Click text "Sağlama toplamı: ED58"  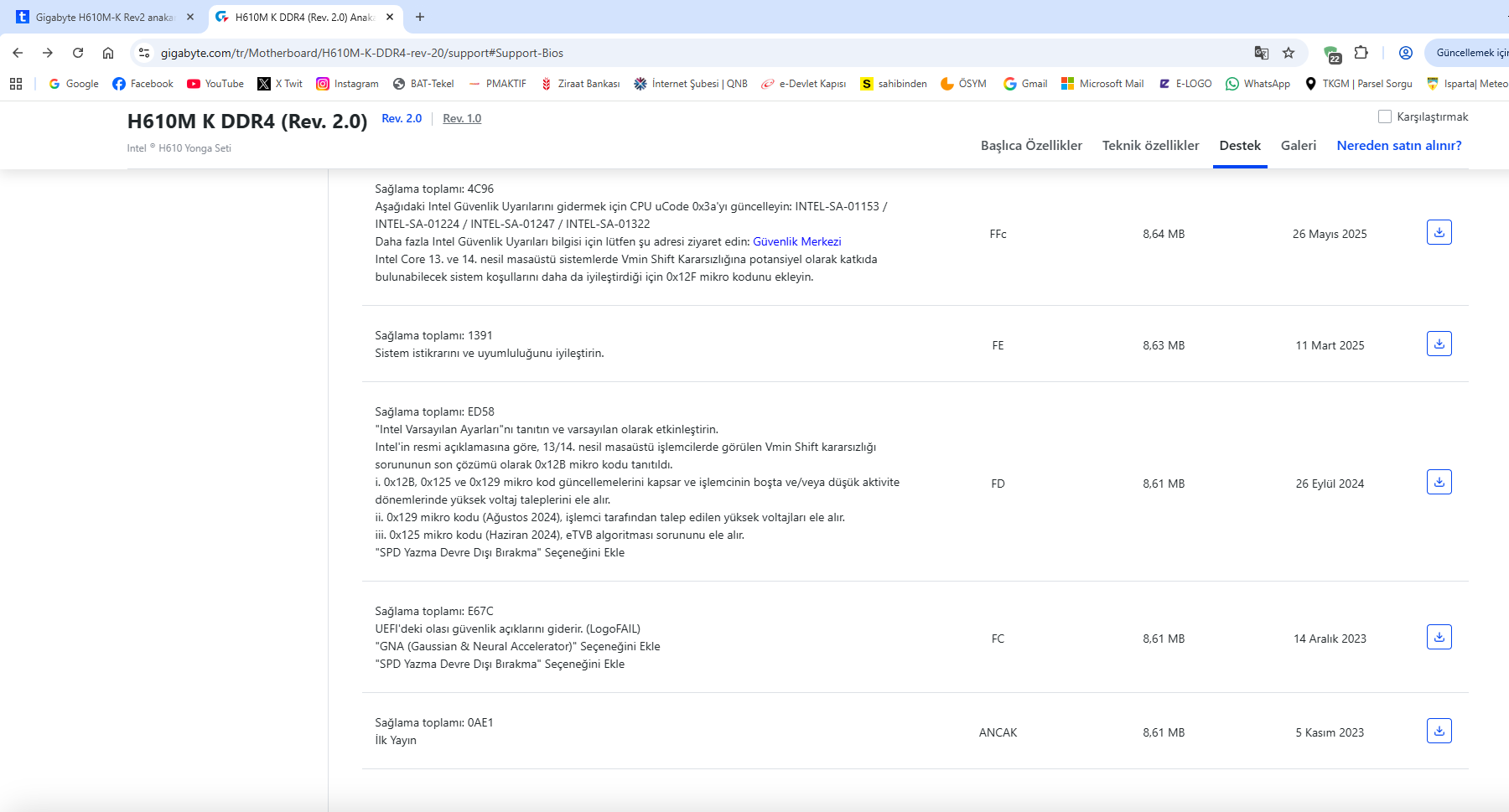coord(434,411)
